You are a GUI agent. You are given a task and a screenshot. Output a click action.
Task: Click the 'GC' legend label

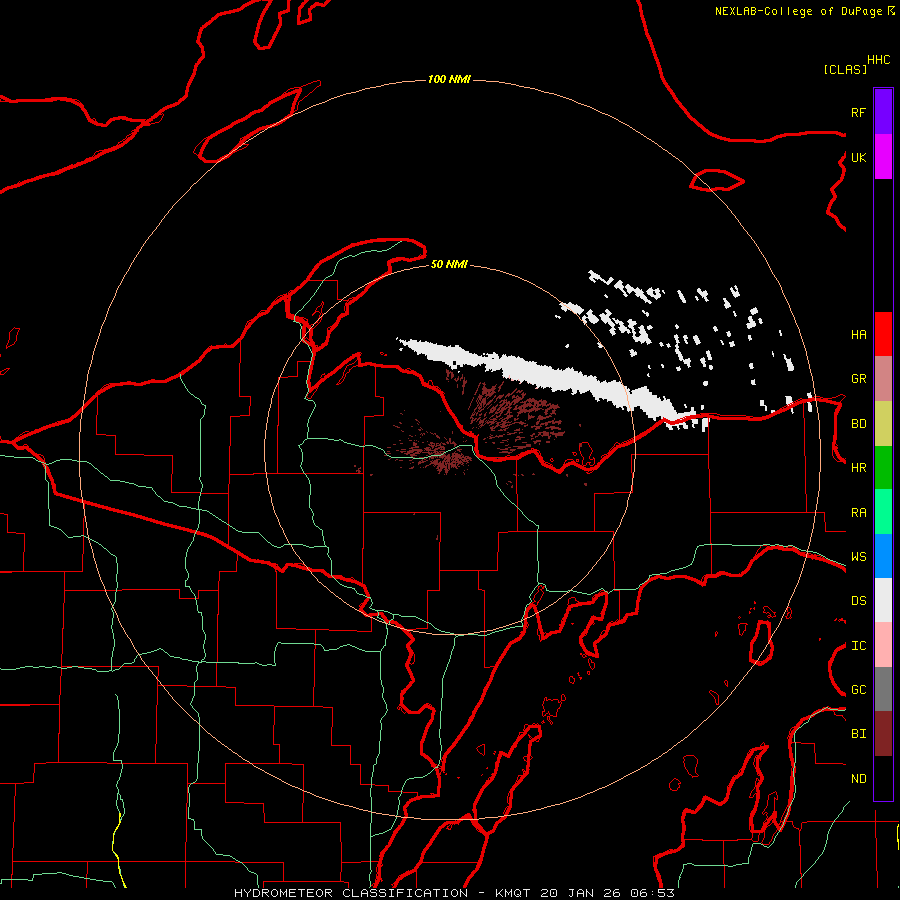click(858, 690)
